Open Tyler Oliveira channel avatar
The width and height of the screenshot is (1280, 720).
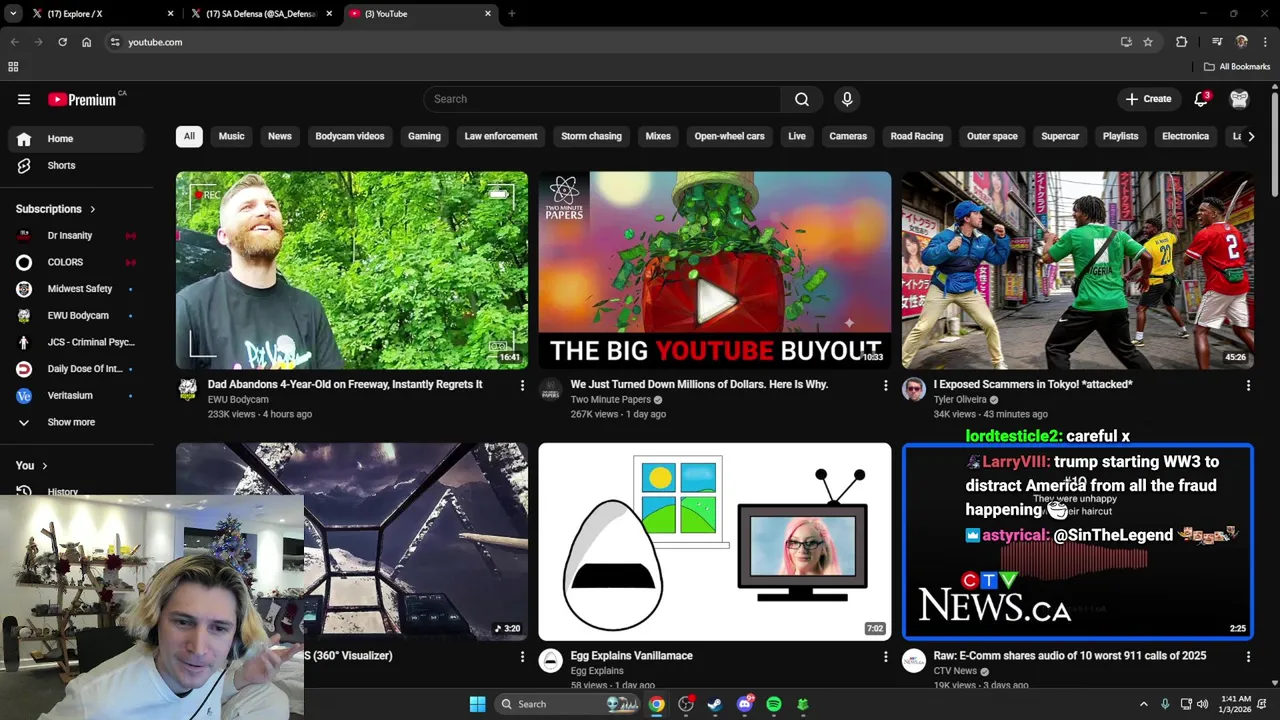(x=914, y=389)
